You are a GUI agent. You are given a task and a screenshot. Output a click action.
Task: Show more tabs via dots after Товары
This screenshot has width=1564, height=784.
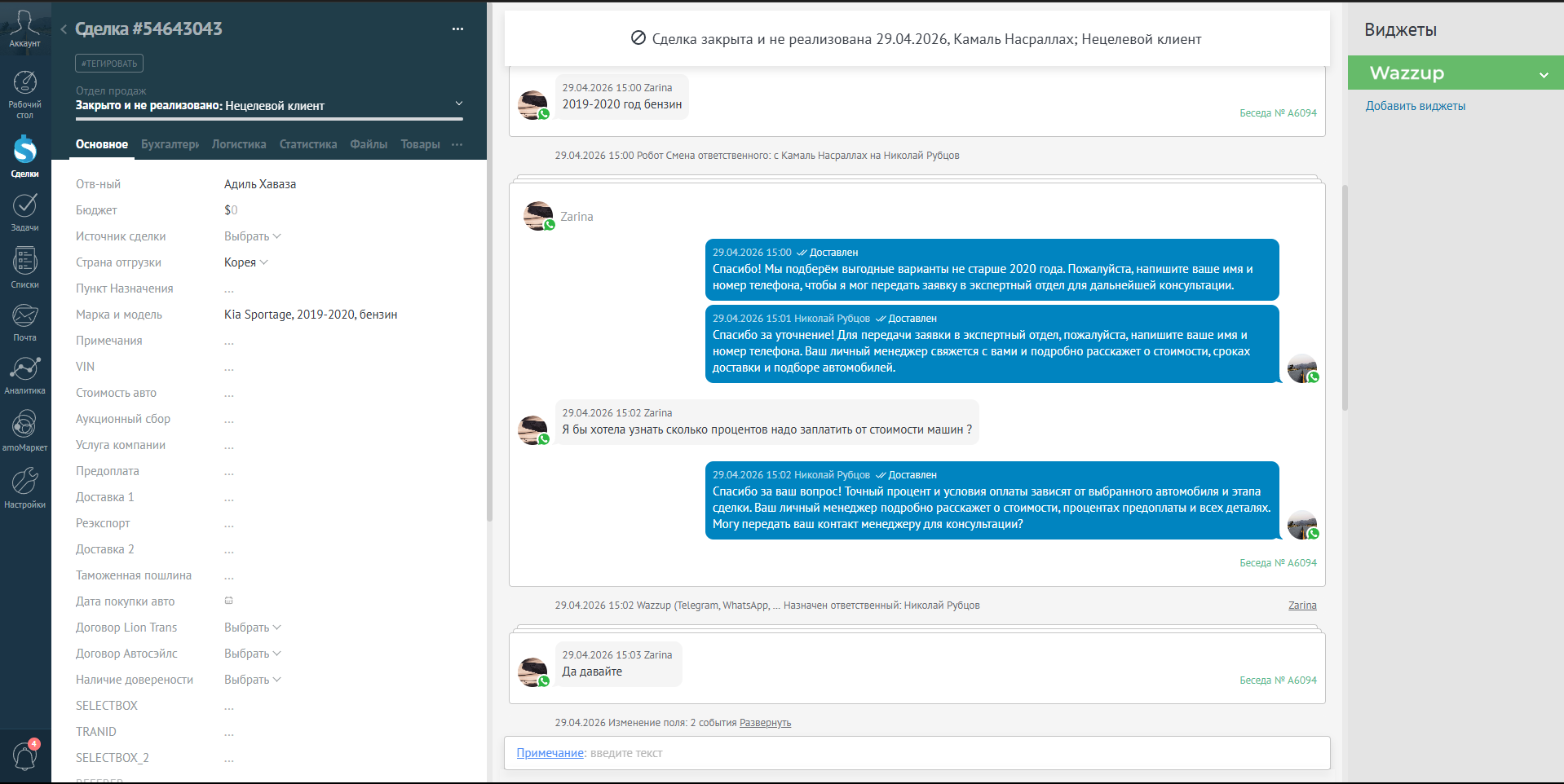[x=457, y=144]
